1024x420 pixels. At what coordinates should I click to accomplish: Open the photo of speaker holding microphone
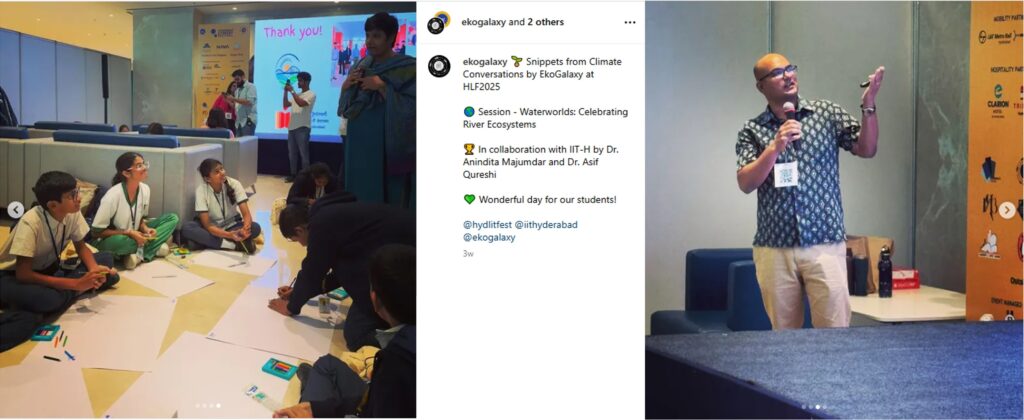point(835,210)
